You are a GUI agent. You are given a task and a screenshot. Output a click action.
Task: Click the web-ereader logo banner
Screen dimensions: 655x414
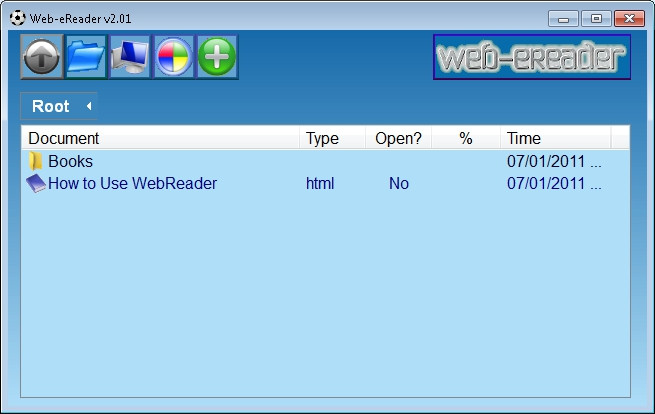[532, 57]
